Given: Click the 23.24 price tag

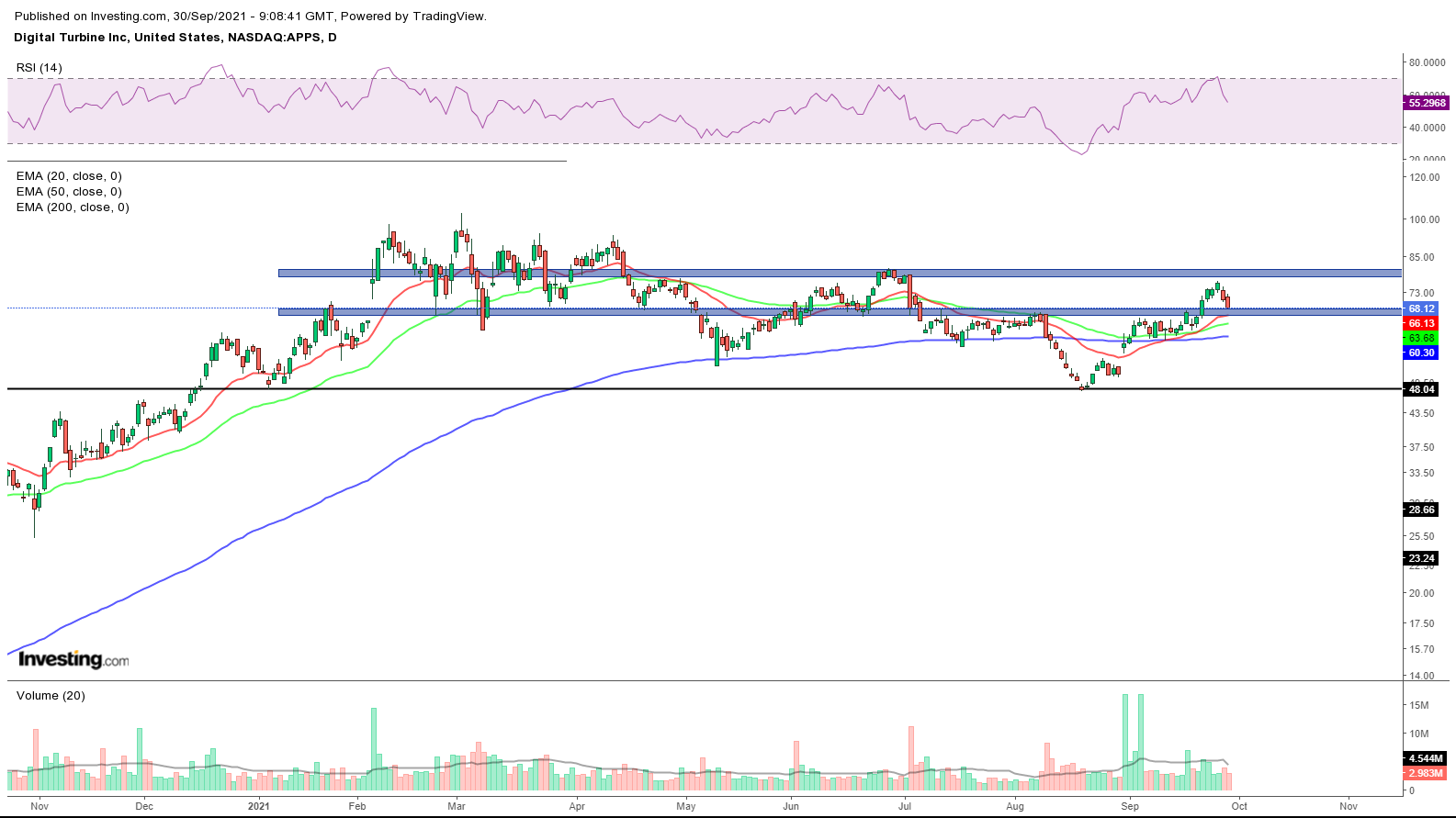Looking at the screenshot, I should pos(1421,558).
